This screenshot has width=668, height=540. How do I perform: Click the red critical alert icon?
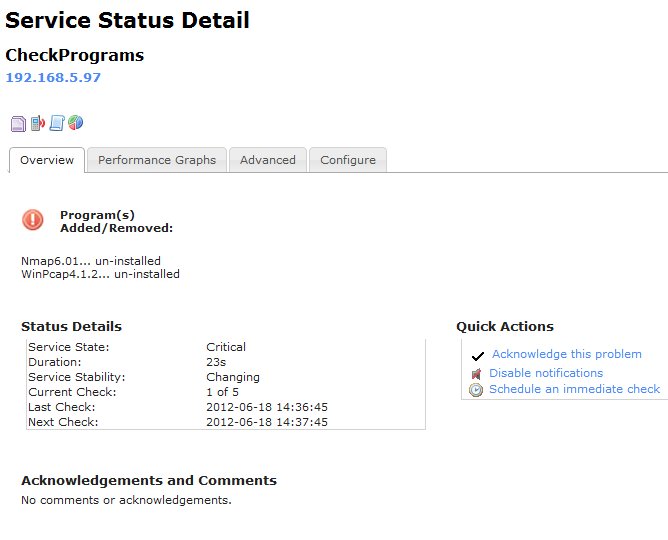coord(33,219)
